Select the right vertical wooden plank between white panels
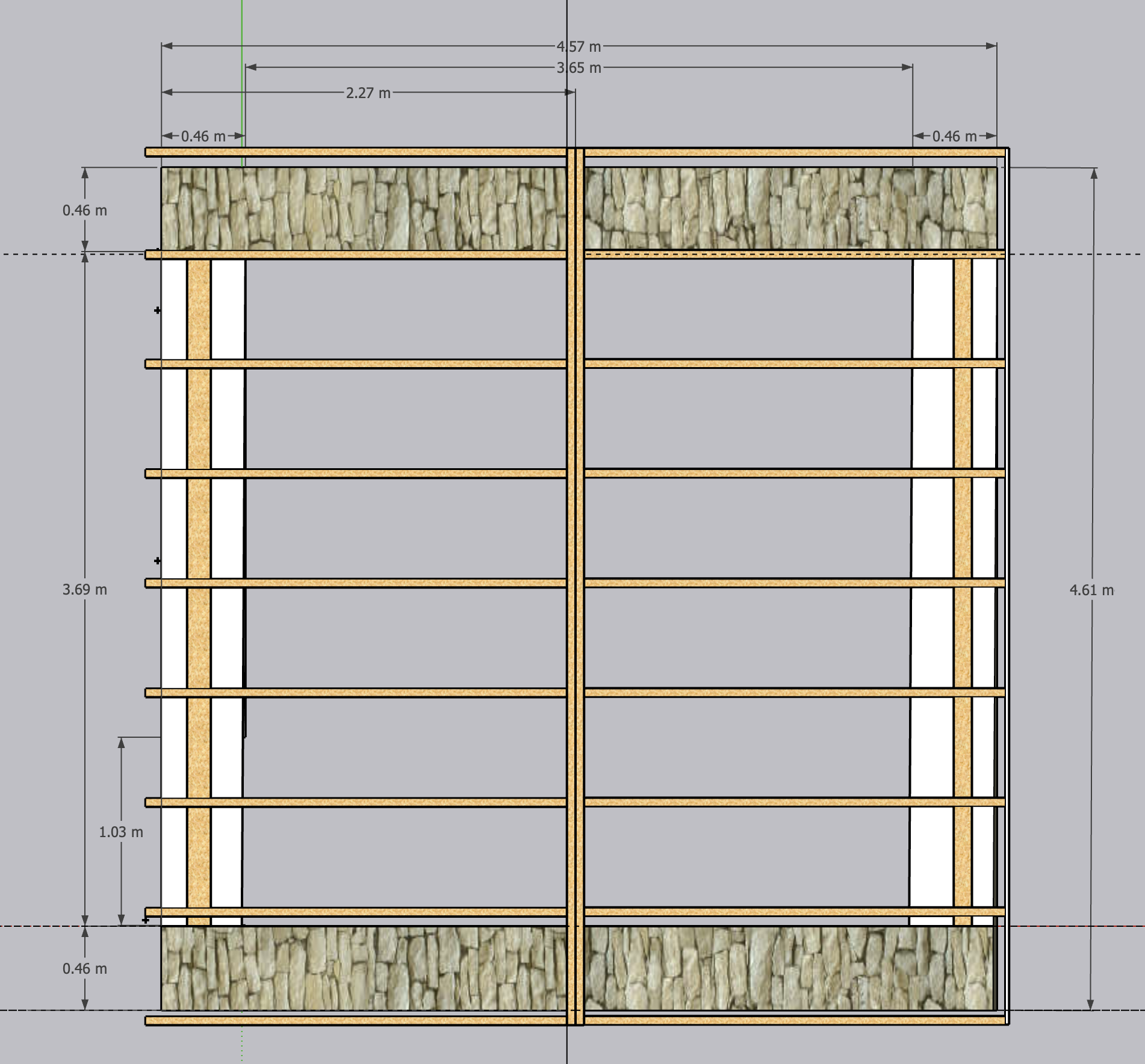Screen dimensions: 1145x1064 point(963,593)
